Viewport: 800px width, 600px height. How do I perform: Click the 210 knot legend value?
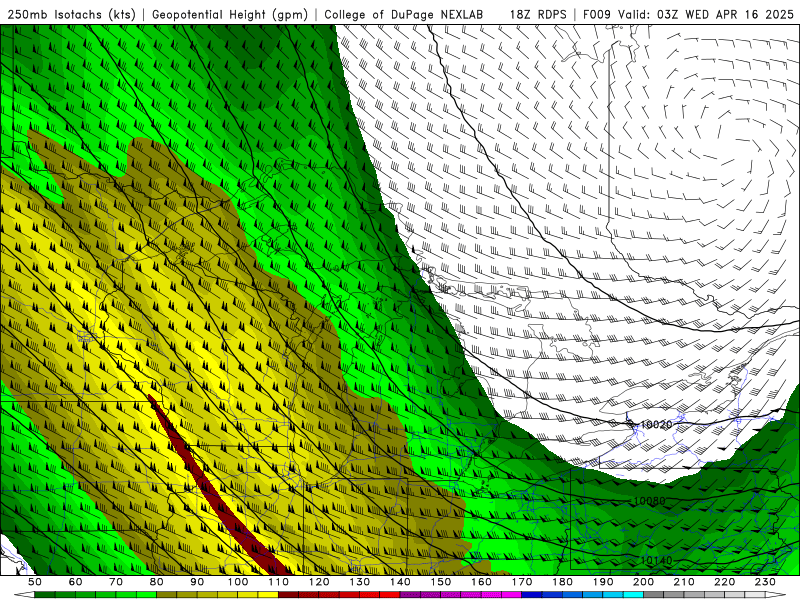(684, 582)
